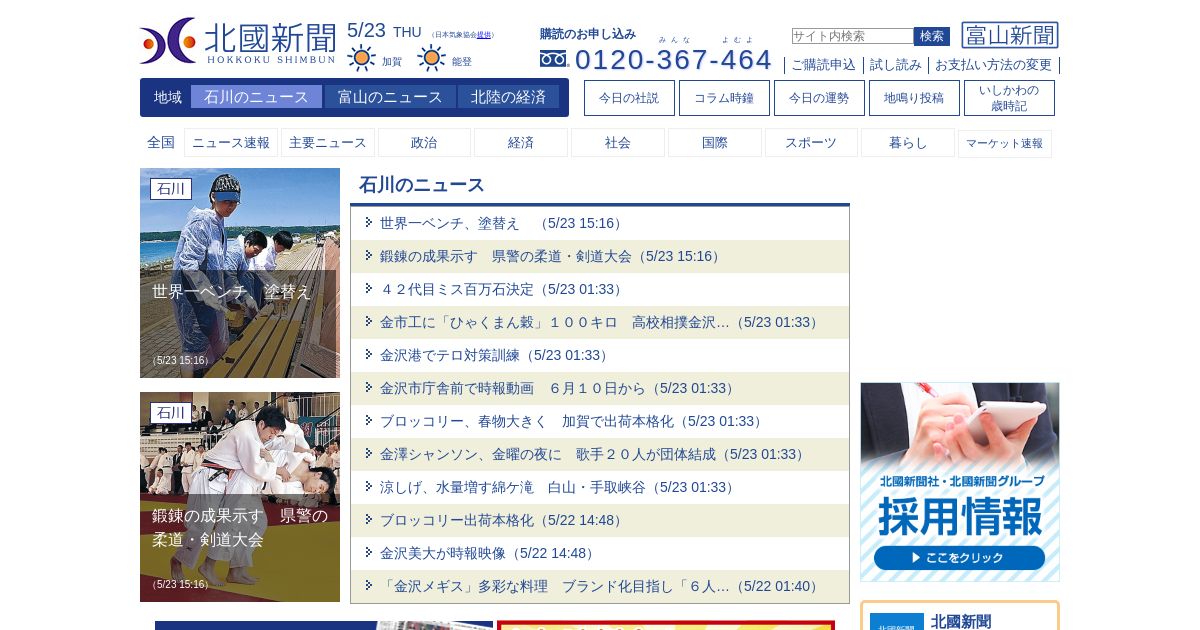Click the weather source 提供 link

pyautogui.click(x=484, y=35)
